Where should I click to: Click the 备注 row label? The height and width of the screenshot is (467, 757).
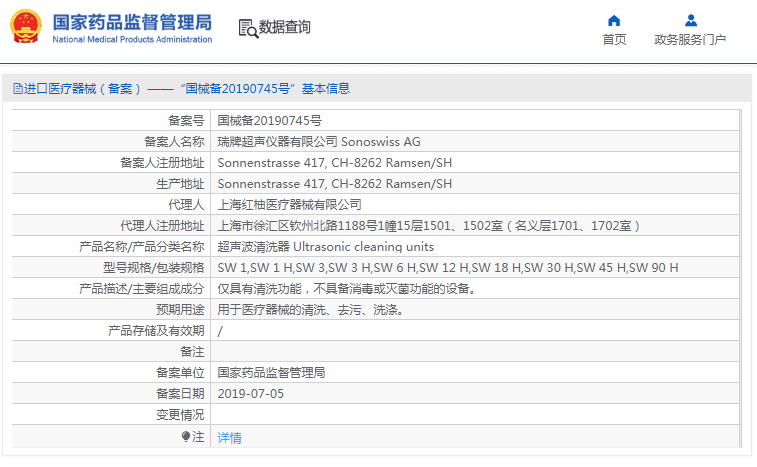(192, 352)
